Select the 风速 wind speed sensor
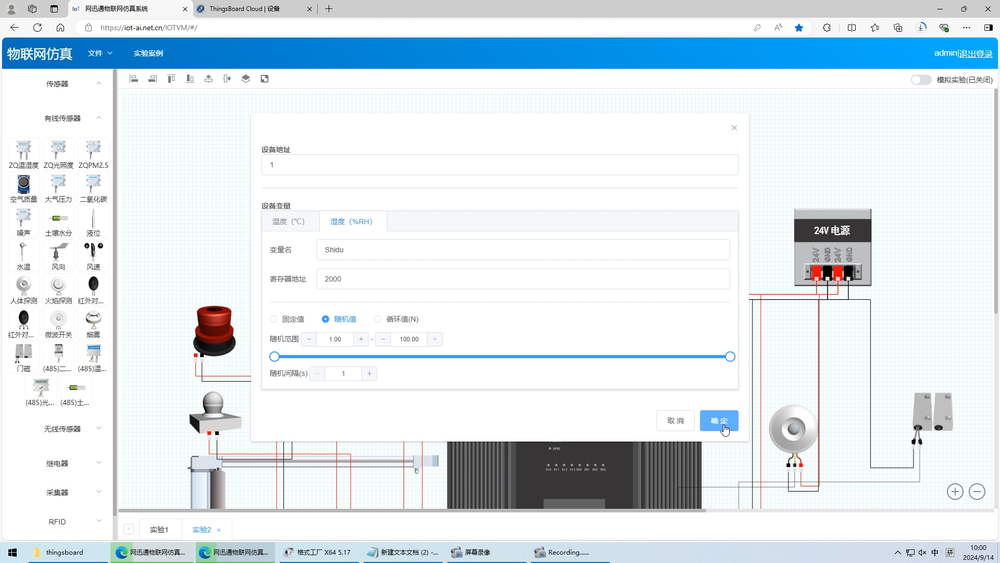The image size is (1000, 563). (x=93, y=252)
